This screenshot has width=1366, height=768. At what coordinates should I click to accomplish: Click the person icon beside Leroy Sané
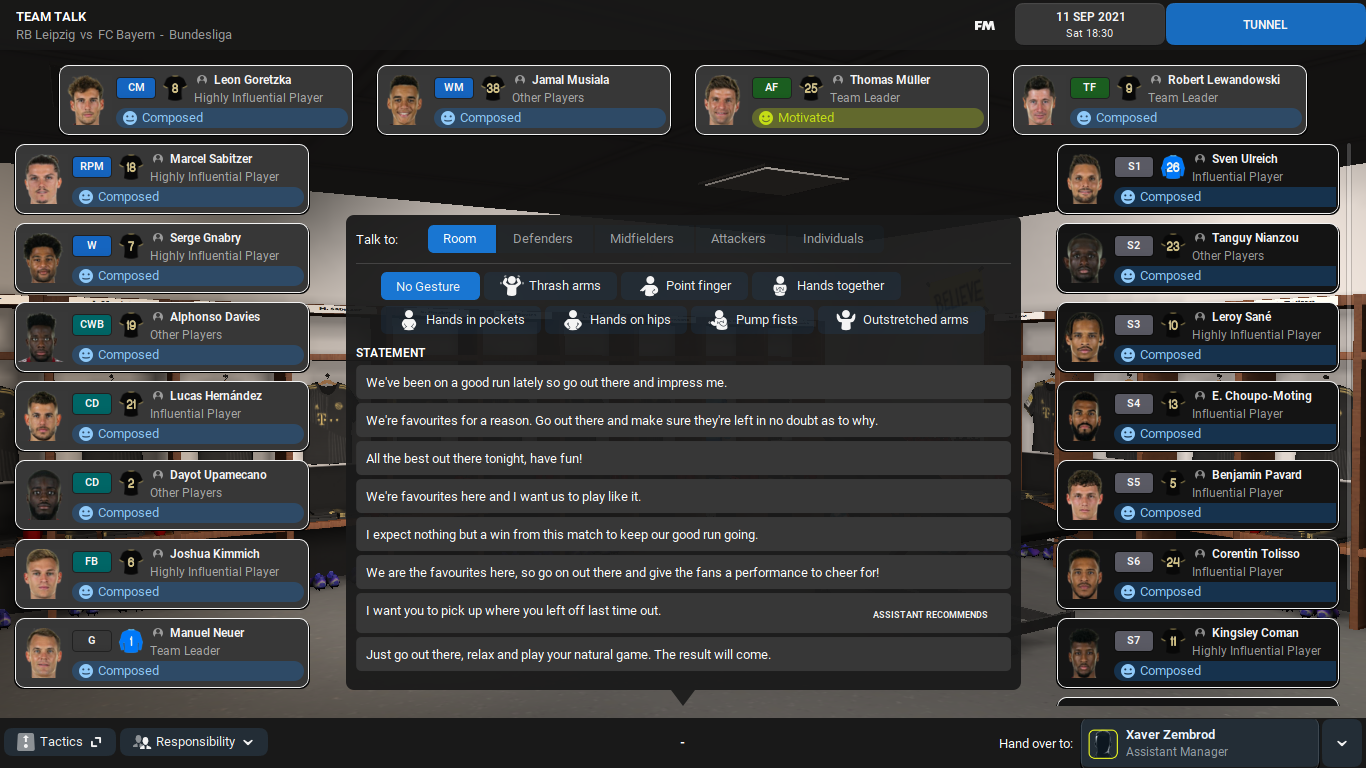pos(1200,317)
